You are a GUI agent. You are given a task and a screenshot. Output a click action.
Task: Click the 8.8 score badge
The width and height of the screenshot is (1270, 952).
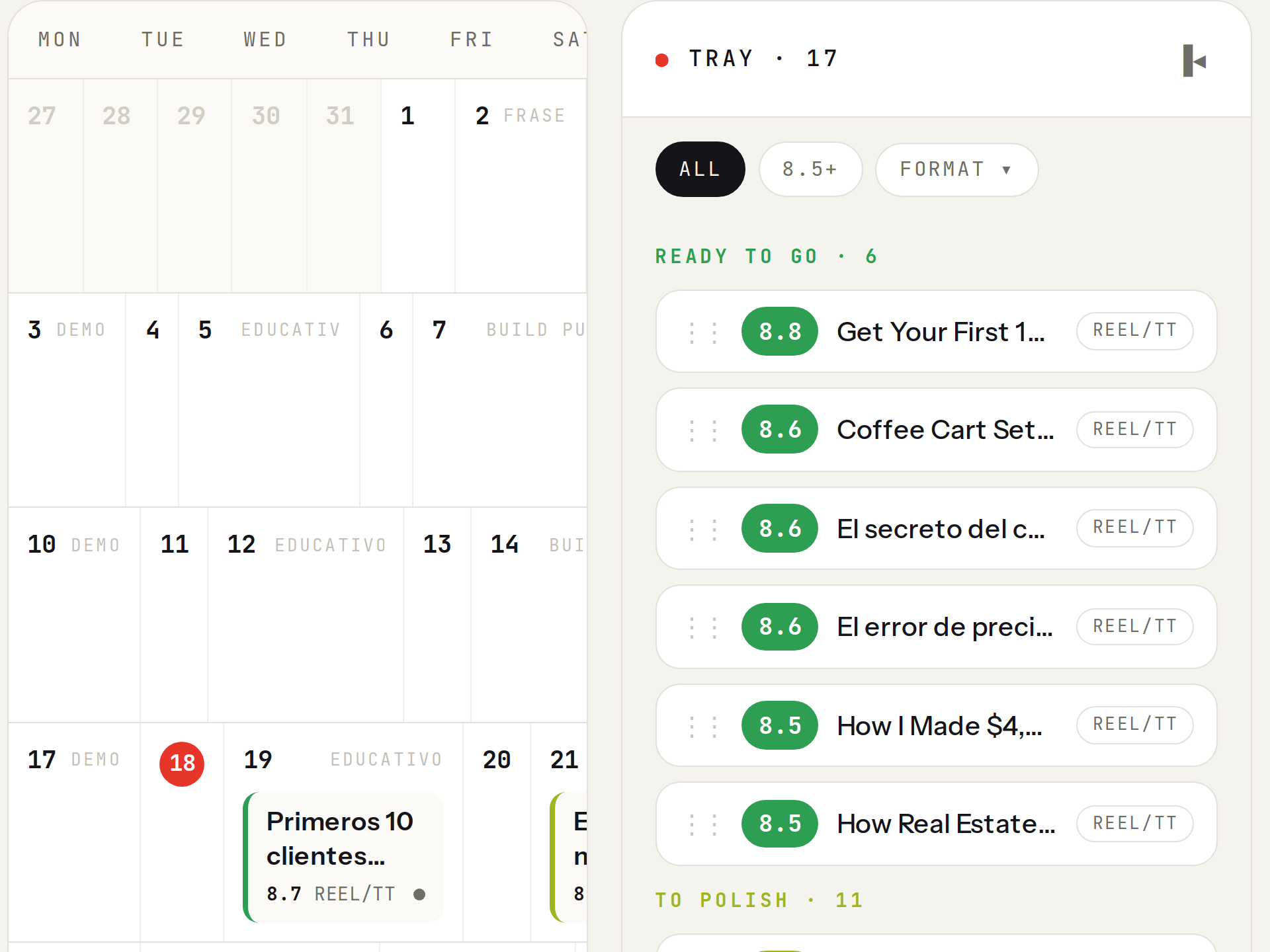[780, 331]
